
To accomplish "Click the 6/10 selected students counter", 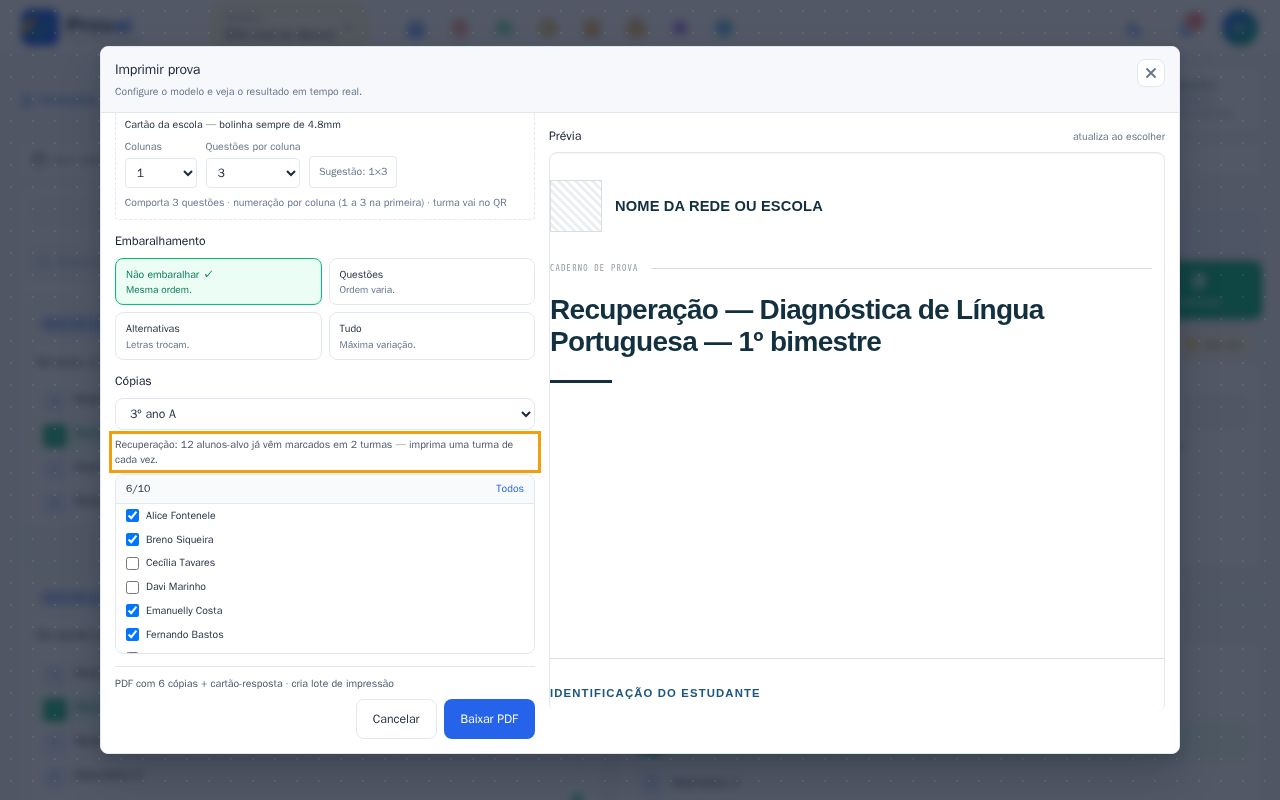I will pyautogui.click(x=138, y=489).
